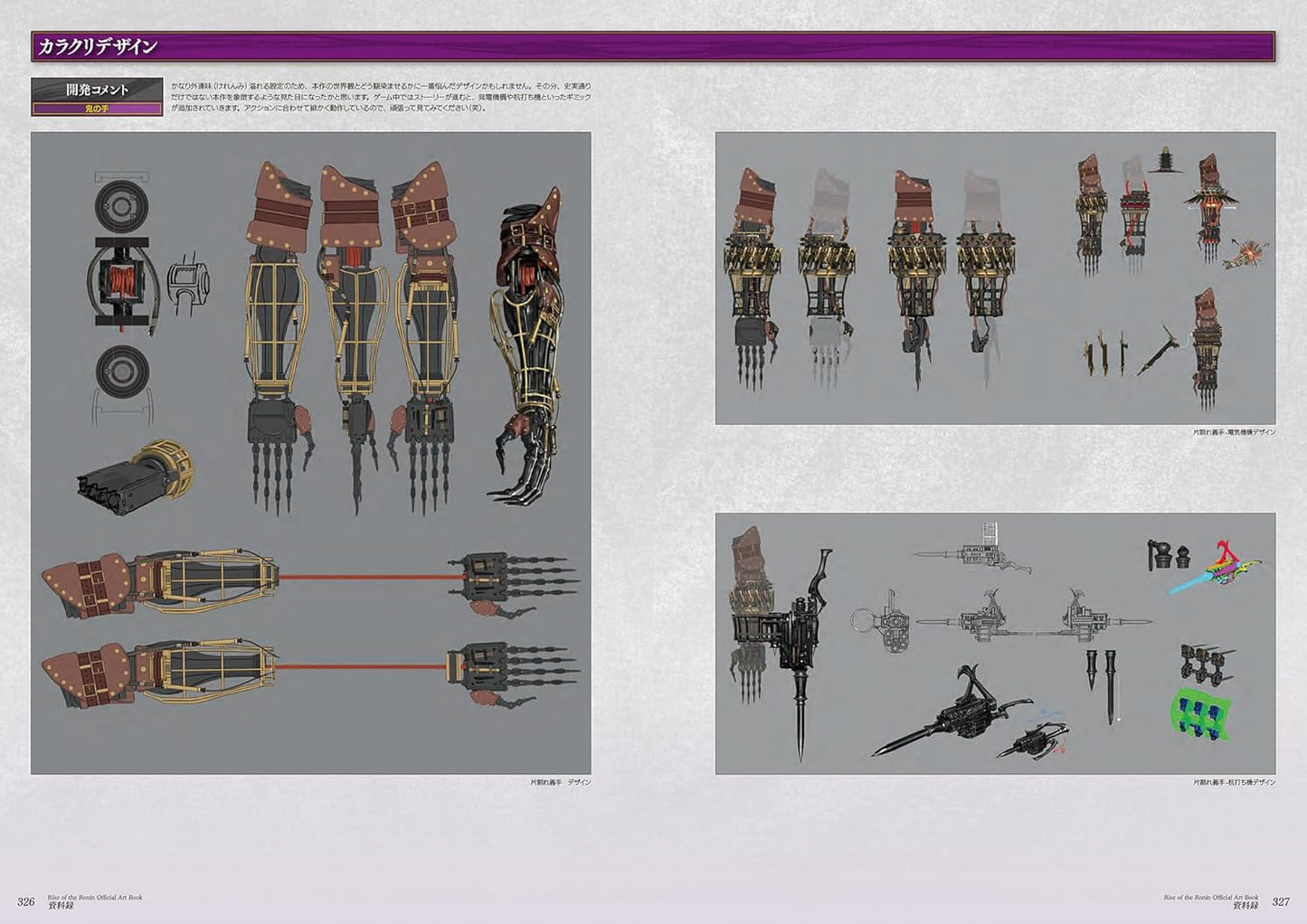Click the カラクリデザイン purple title banner
The image size is (1307, 924).
[x=653, y=46]
